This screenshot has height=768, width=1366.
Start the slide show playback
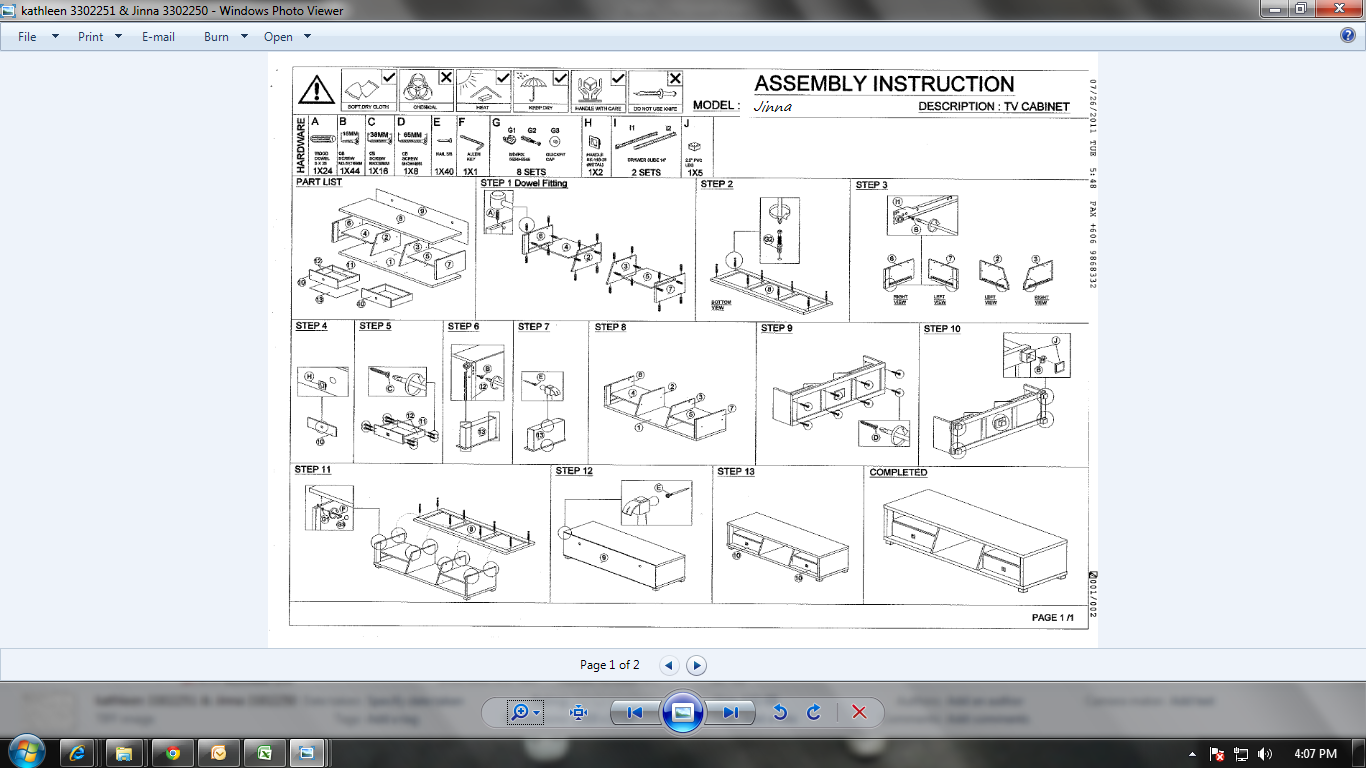click(683, 712)
